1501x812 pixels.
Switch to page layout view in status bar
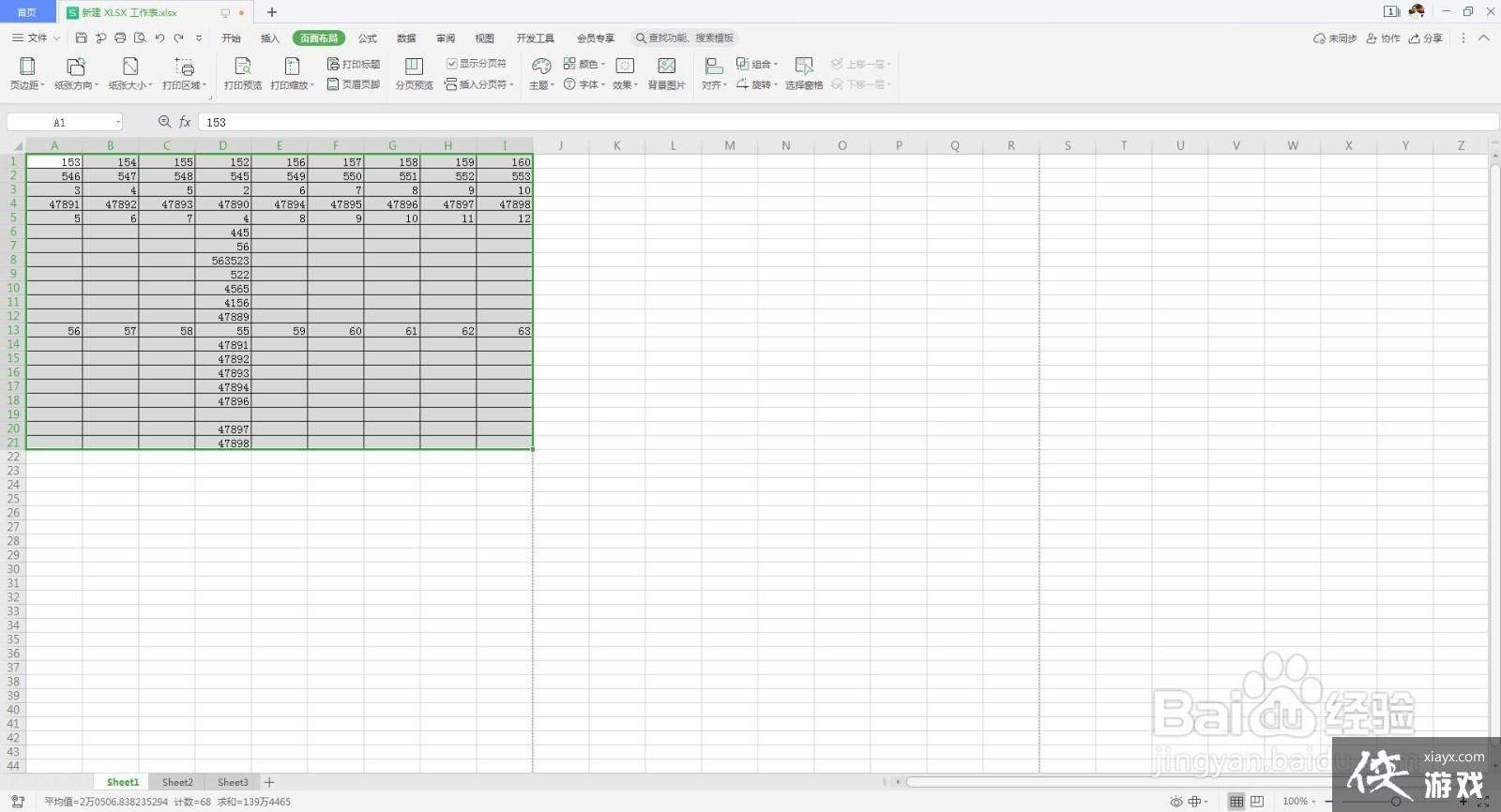pos(1257,802)
